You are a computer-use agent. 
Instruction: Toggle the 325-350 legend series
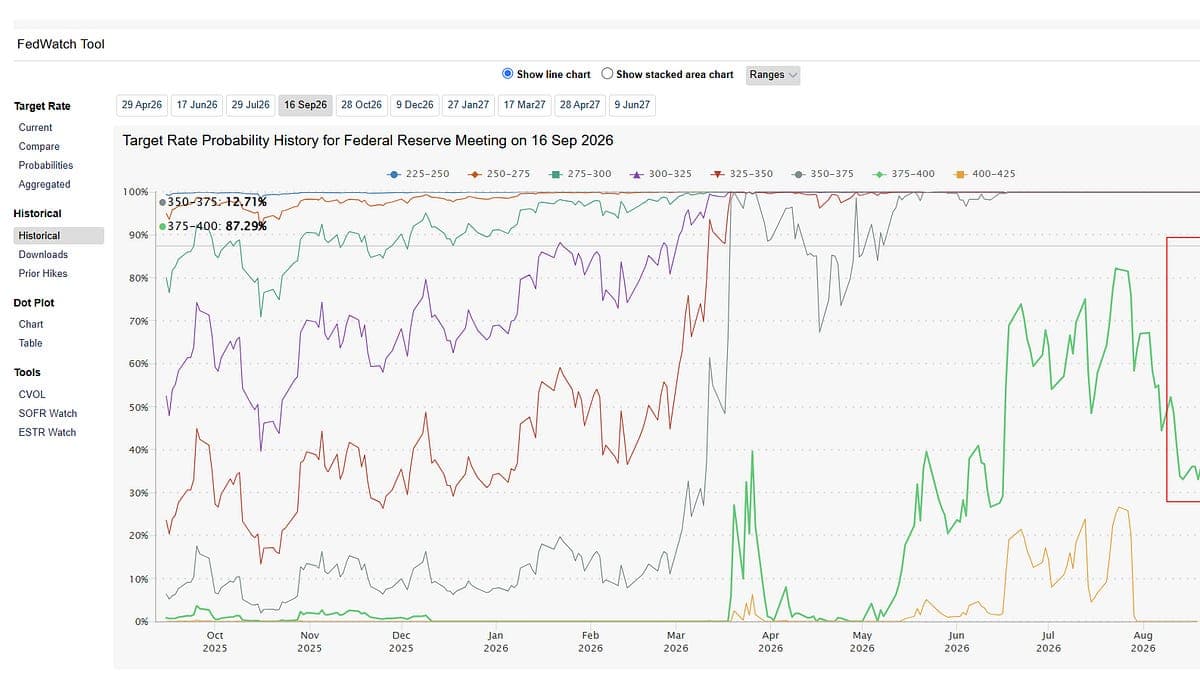click(741, 174)
